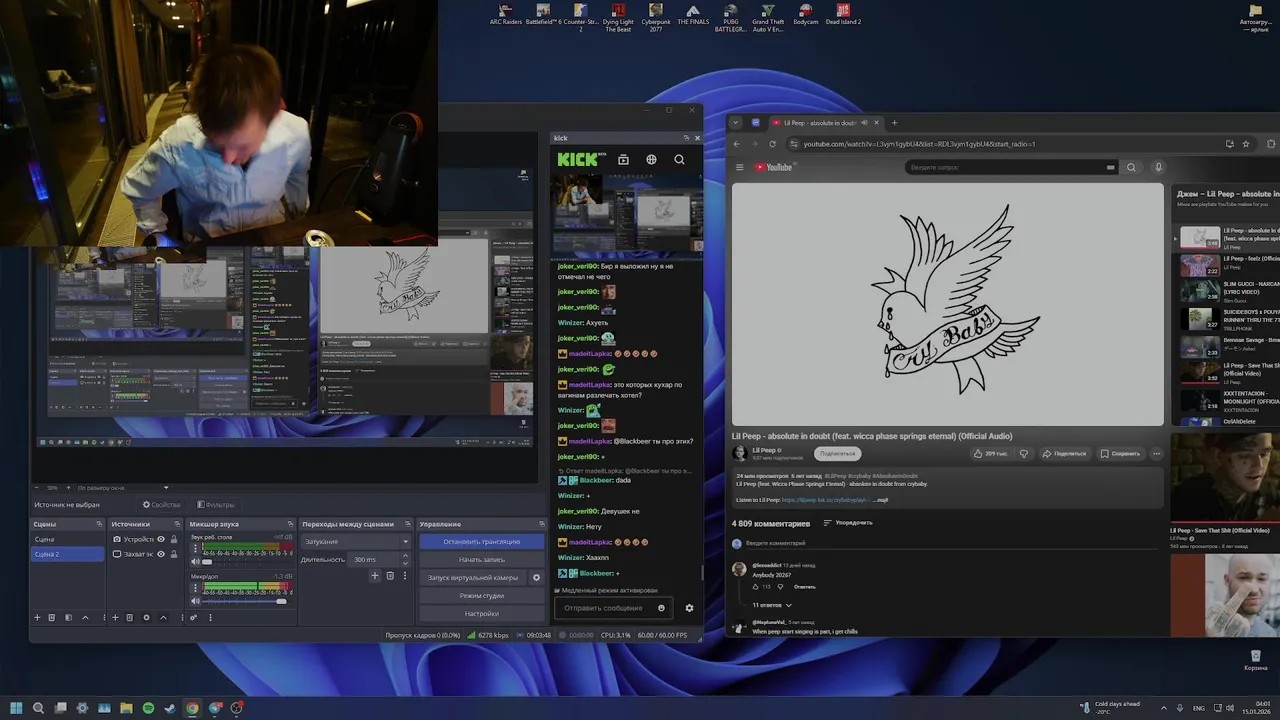Adjust Микр/доп volume slider
This screenshot has height=720, width=1280.
click(247, 601)
